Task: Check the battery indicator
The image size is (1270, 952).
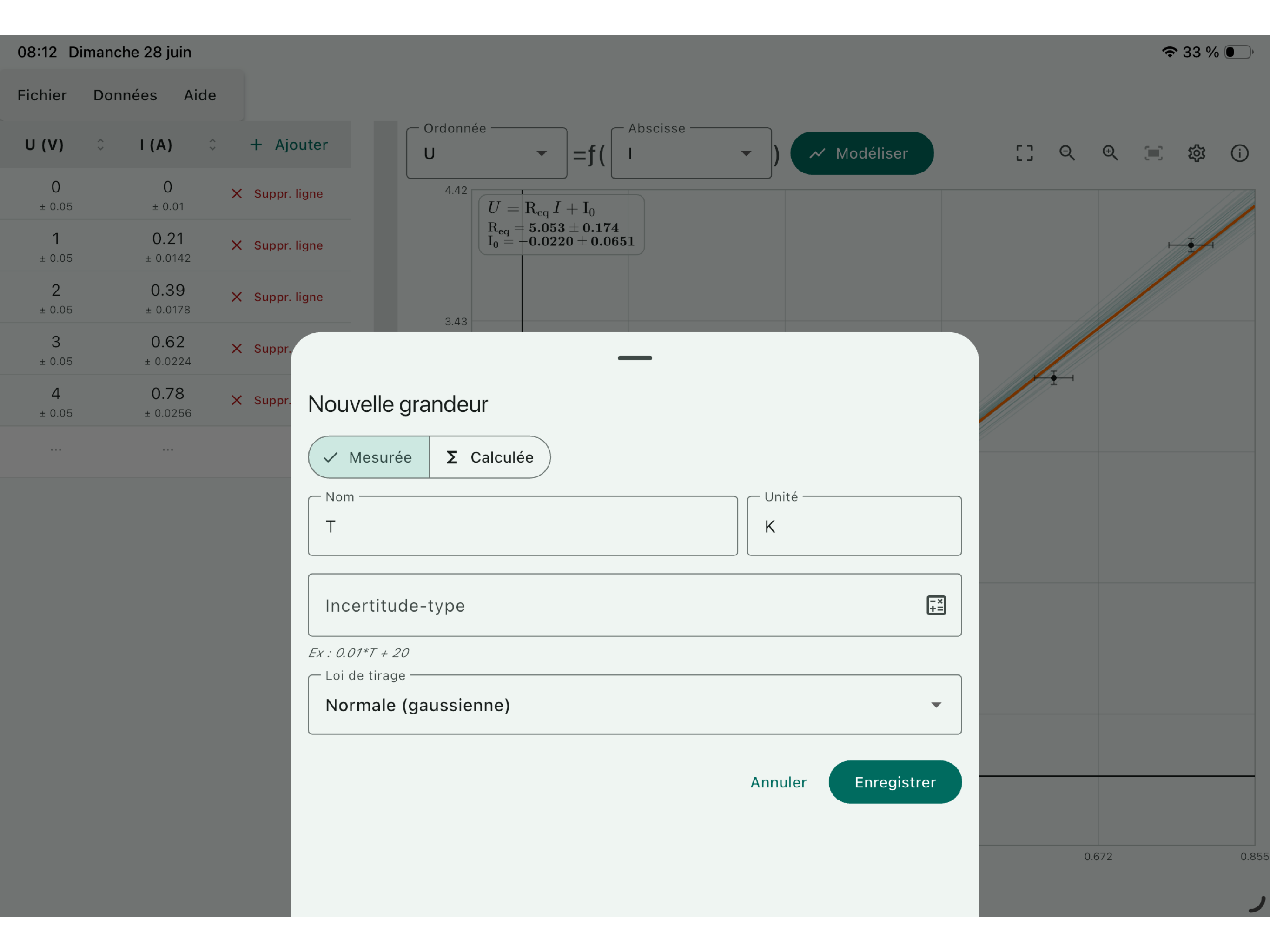Action: [1238, 52]
